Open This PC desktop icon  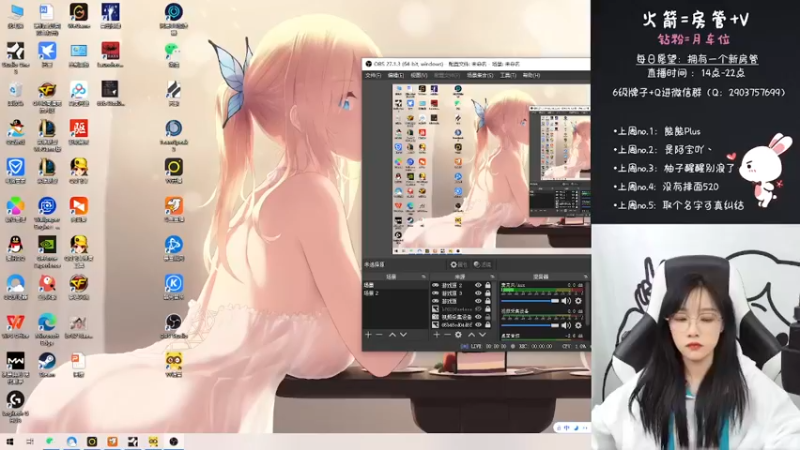15,16
